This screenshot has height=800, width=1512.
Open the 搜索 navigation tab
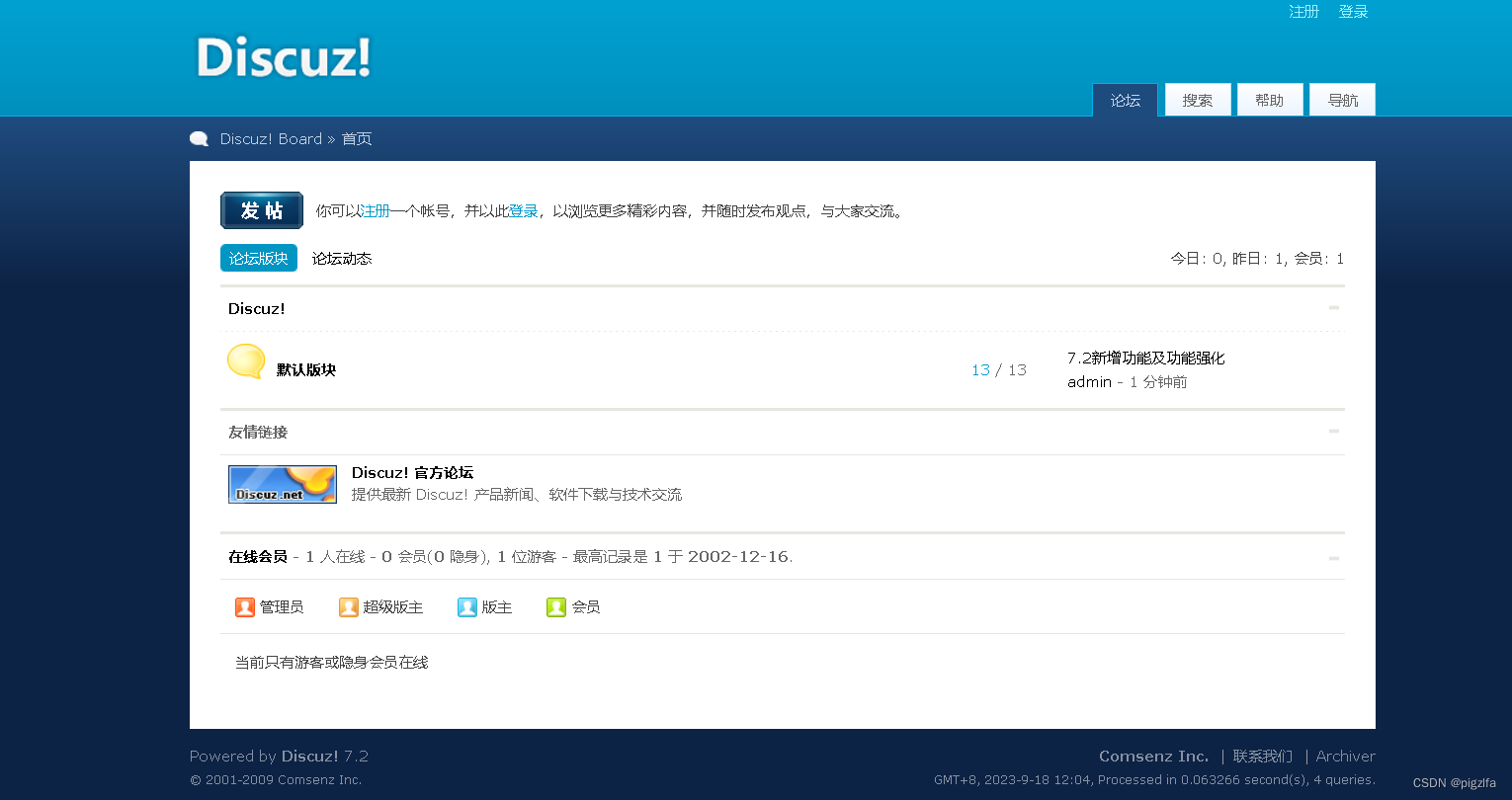tap(1198, 99)
